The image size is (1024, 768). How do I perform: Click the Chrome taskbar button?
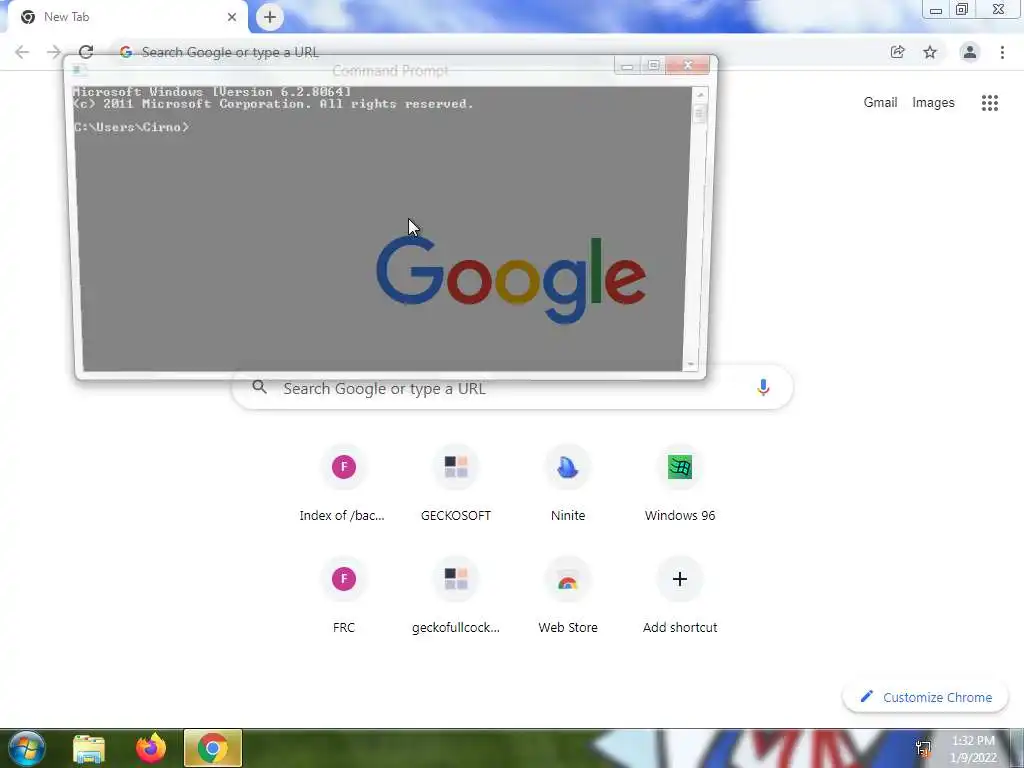coord(213,748)
